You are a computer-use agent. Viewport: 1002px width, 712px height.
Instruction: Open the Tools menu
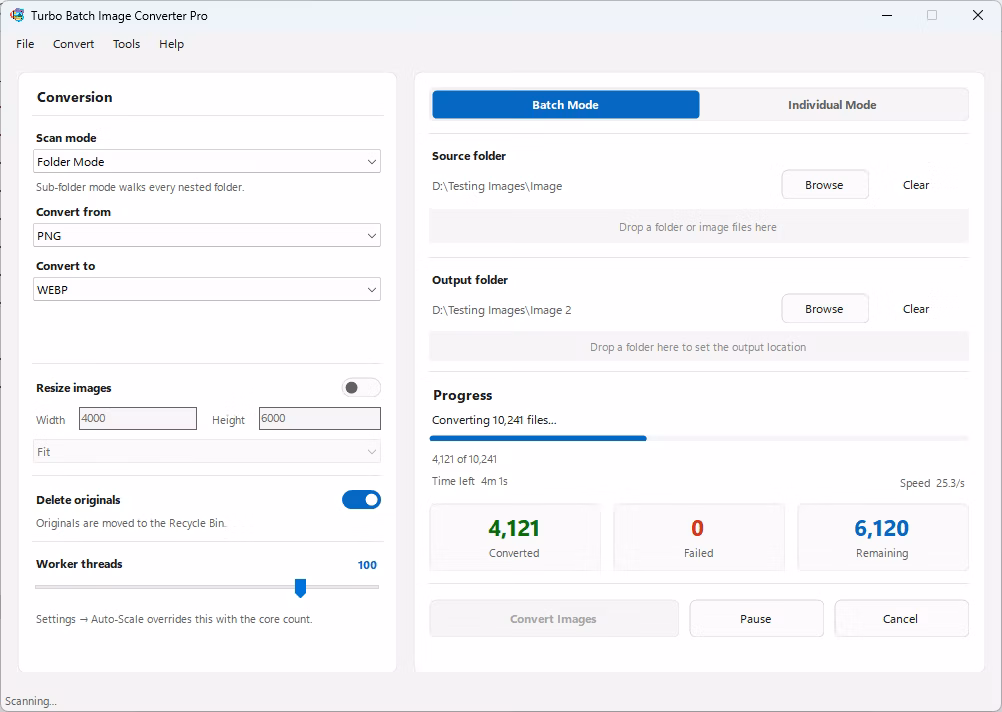127,44
